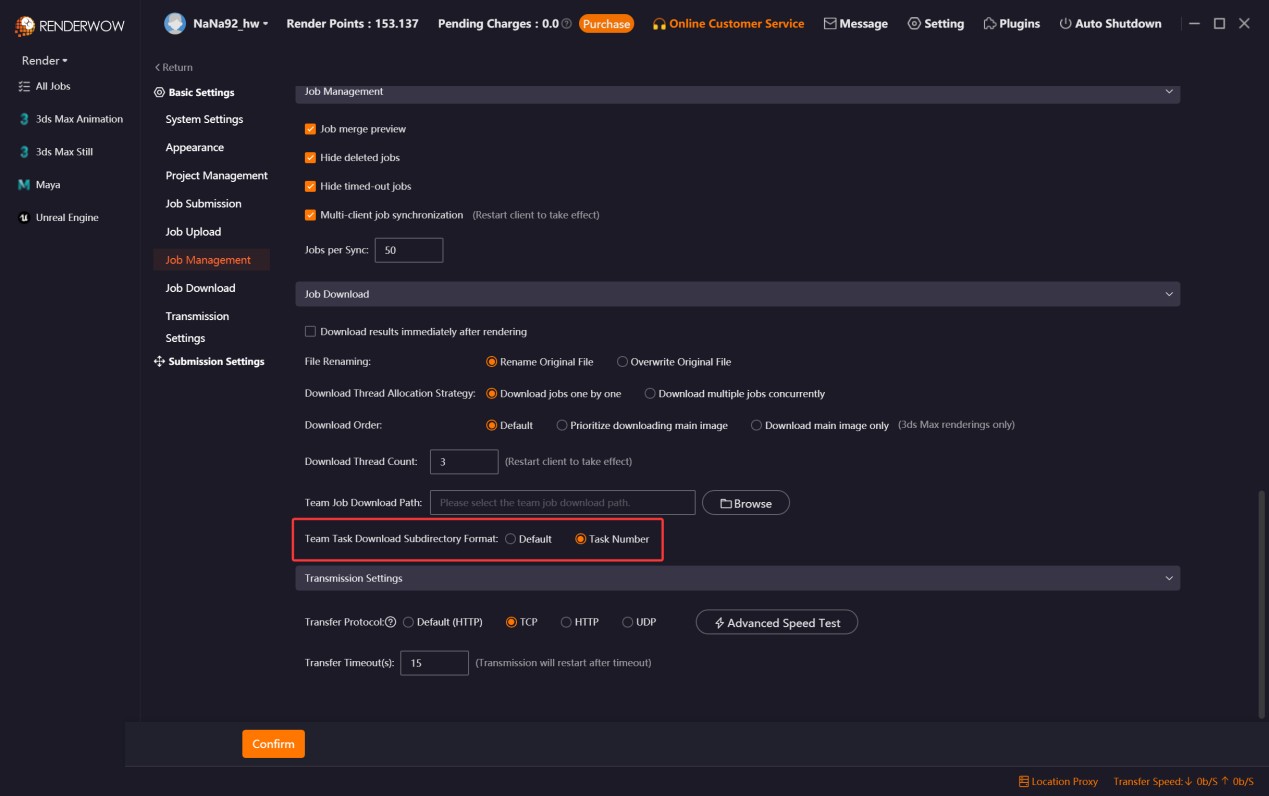Select Task Number subdirectory format

tap(580, 539)
